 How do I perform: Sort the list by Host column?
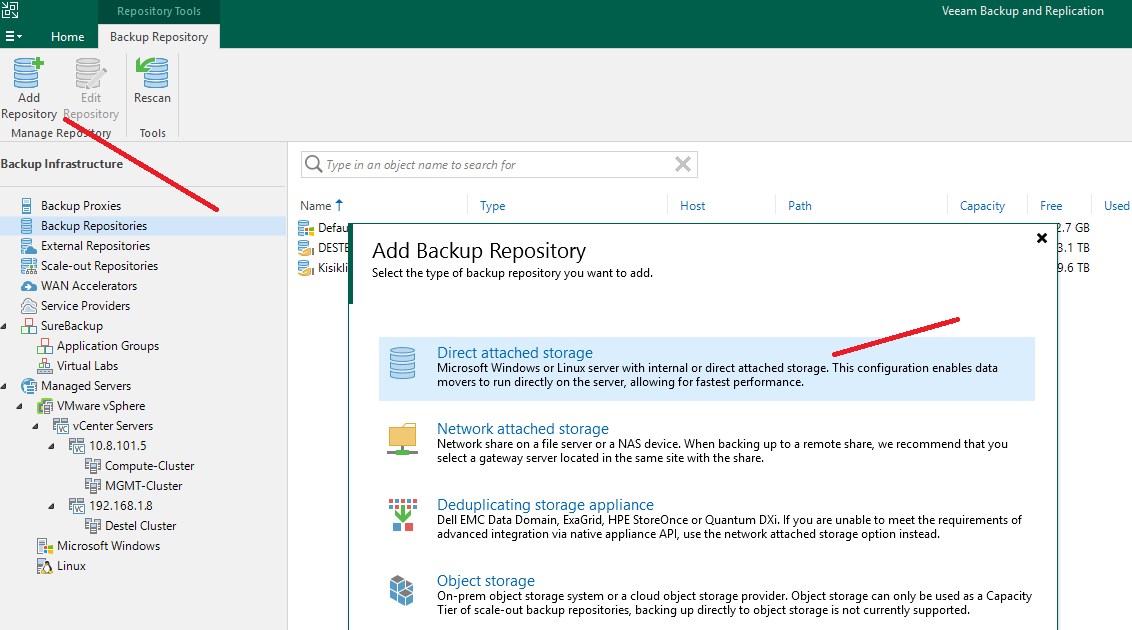tap(692, 206)
